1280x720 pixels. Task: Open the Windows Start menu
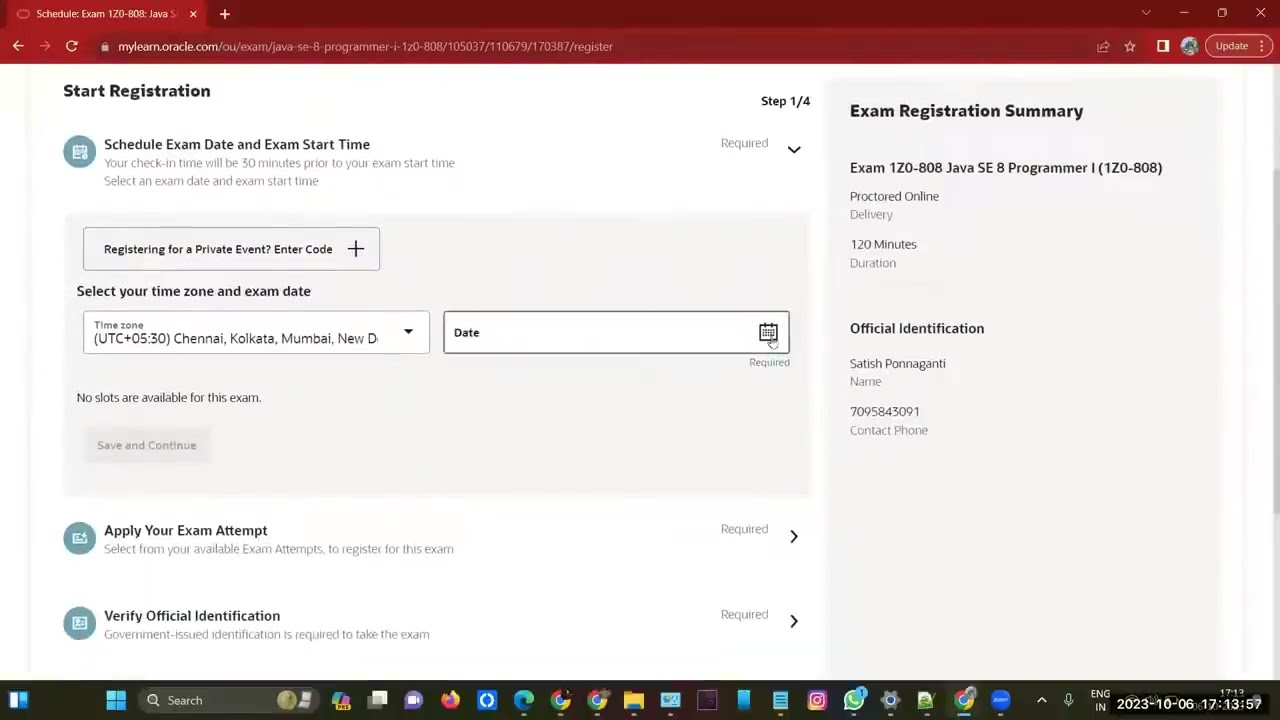(116, 700)
